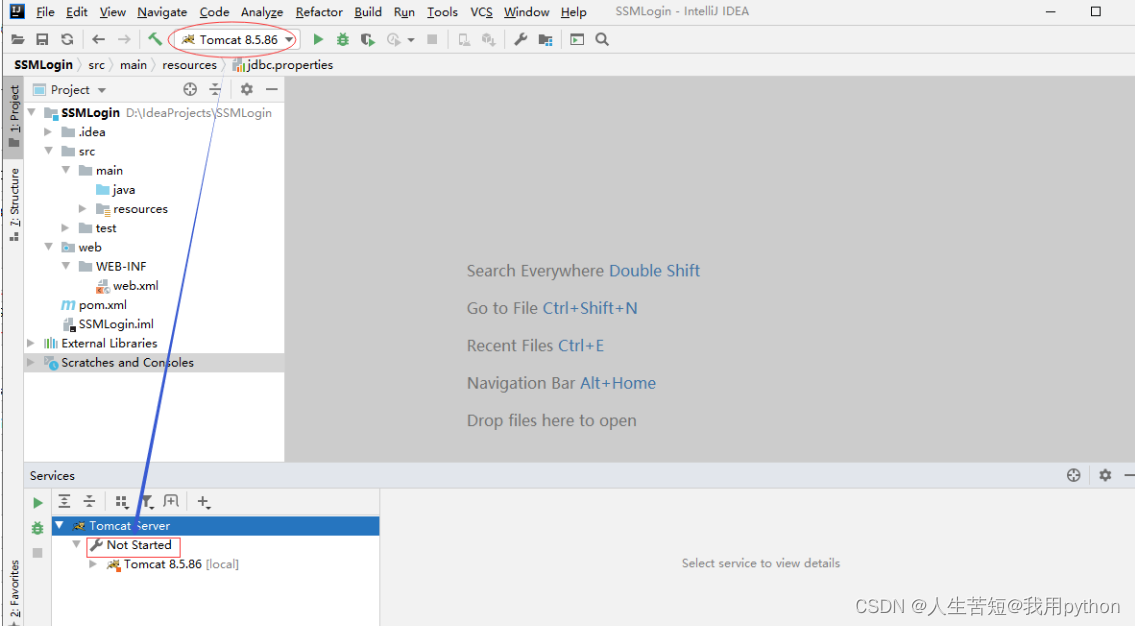Screen dimensions: 1135x626
Task: Collapse the src folder arrow
Action: pyautogui.click(x=48, y=151)
